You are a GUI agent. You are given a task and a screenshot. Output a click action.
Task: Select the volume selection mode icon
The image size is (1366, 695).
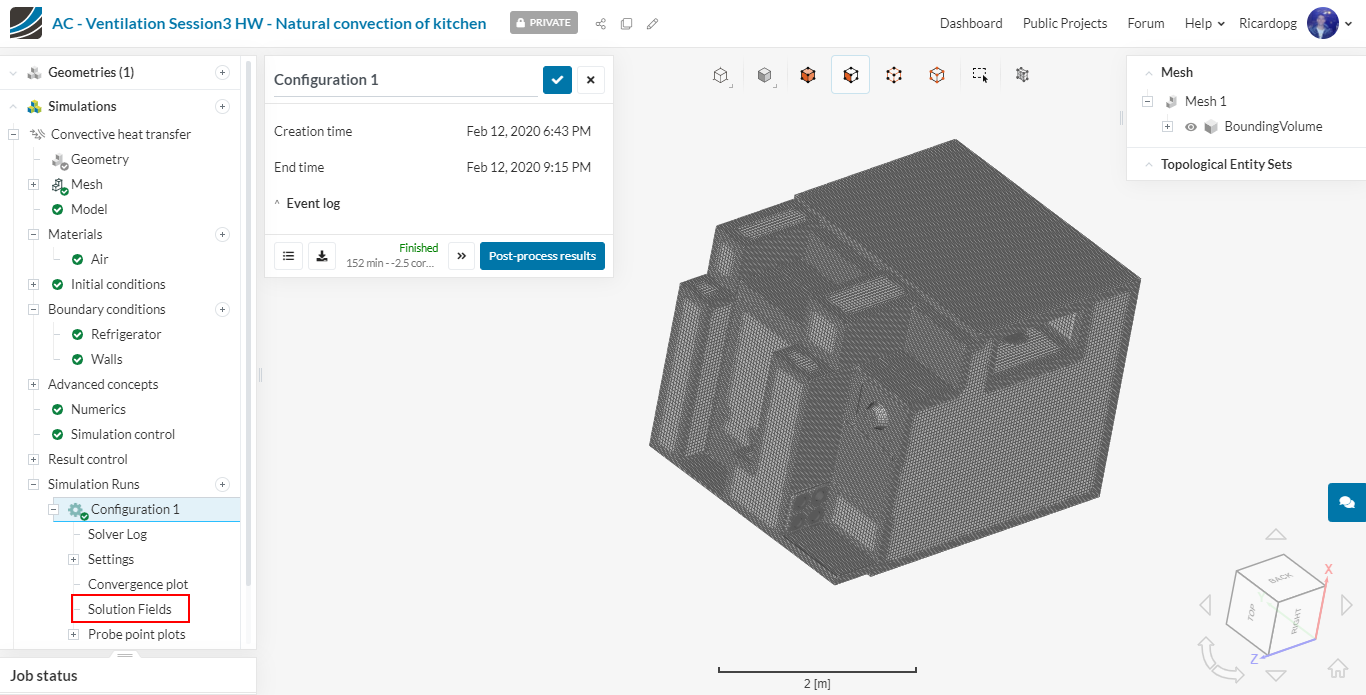pyautogui.click(x=808, y=75)
